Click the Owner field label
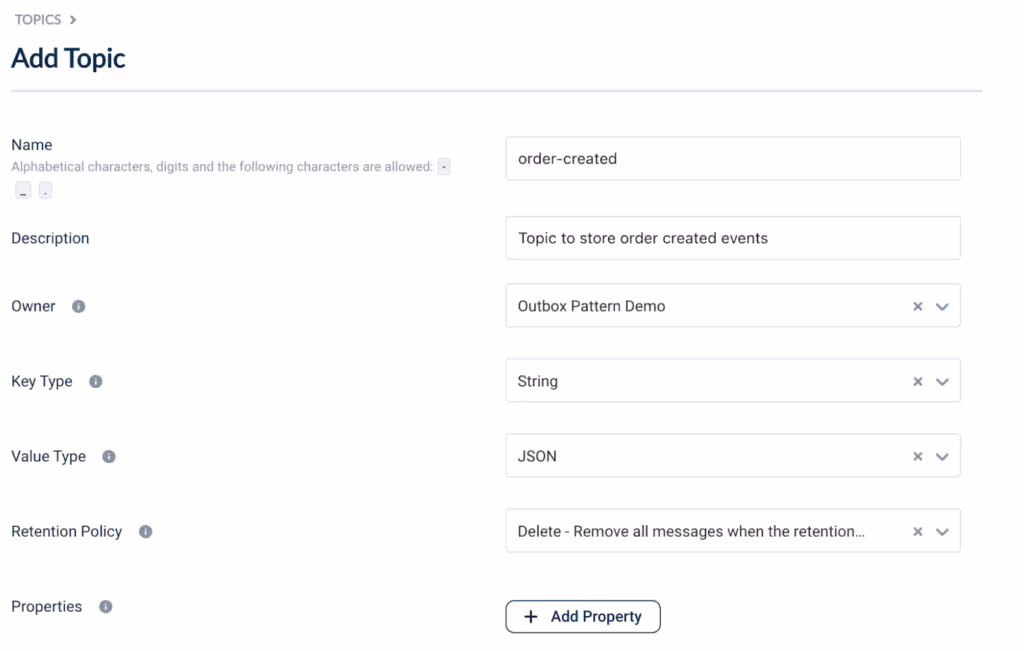This screenshot has width=1024, height=651. pyautogui.click(x=33, y=306)
